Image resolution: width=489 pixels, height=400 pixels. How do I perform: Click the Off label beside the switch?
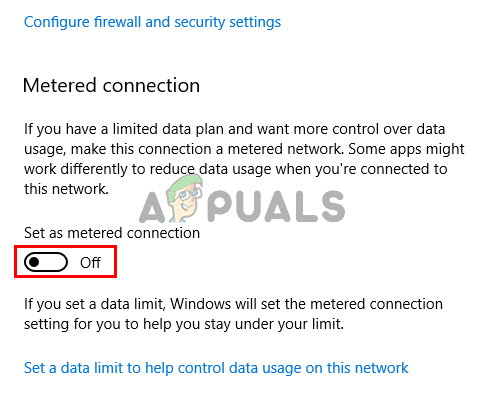tap(90, 263)
